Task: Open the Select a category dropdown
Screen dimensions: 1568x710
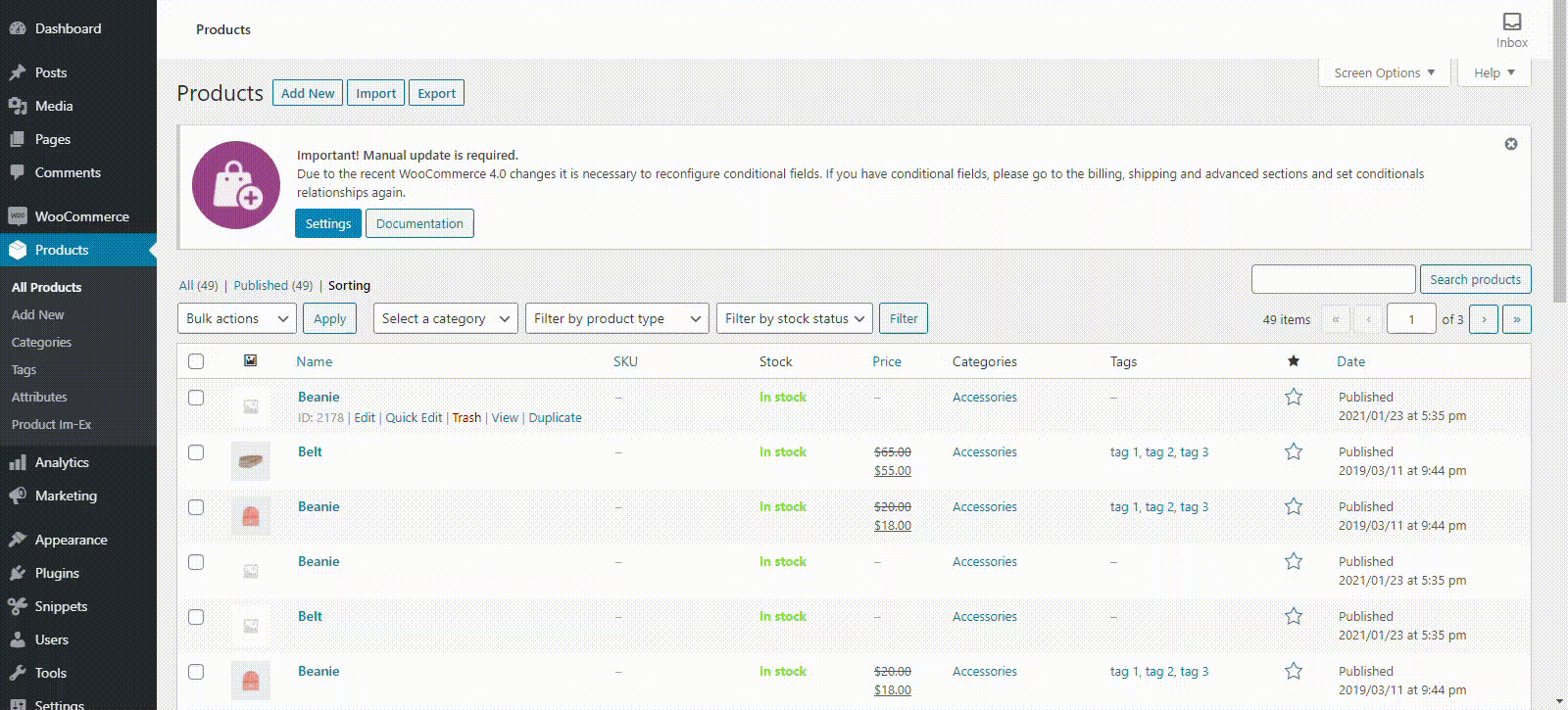Action: 446,318
